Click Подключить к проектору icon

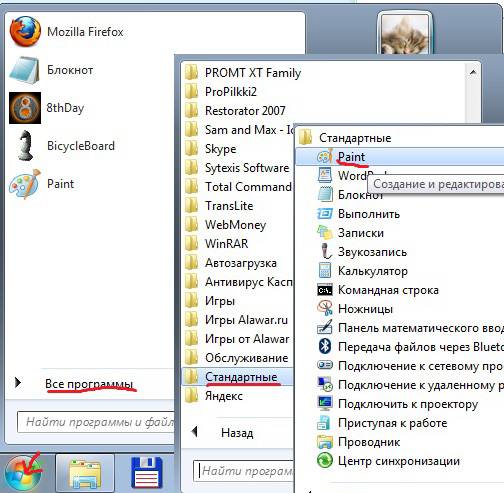click(x=325, y=403)
